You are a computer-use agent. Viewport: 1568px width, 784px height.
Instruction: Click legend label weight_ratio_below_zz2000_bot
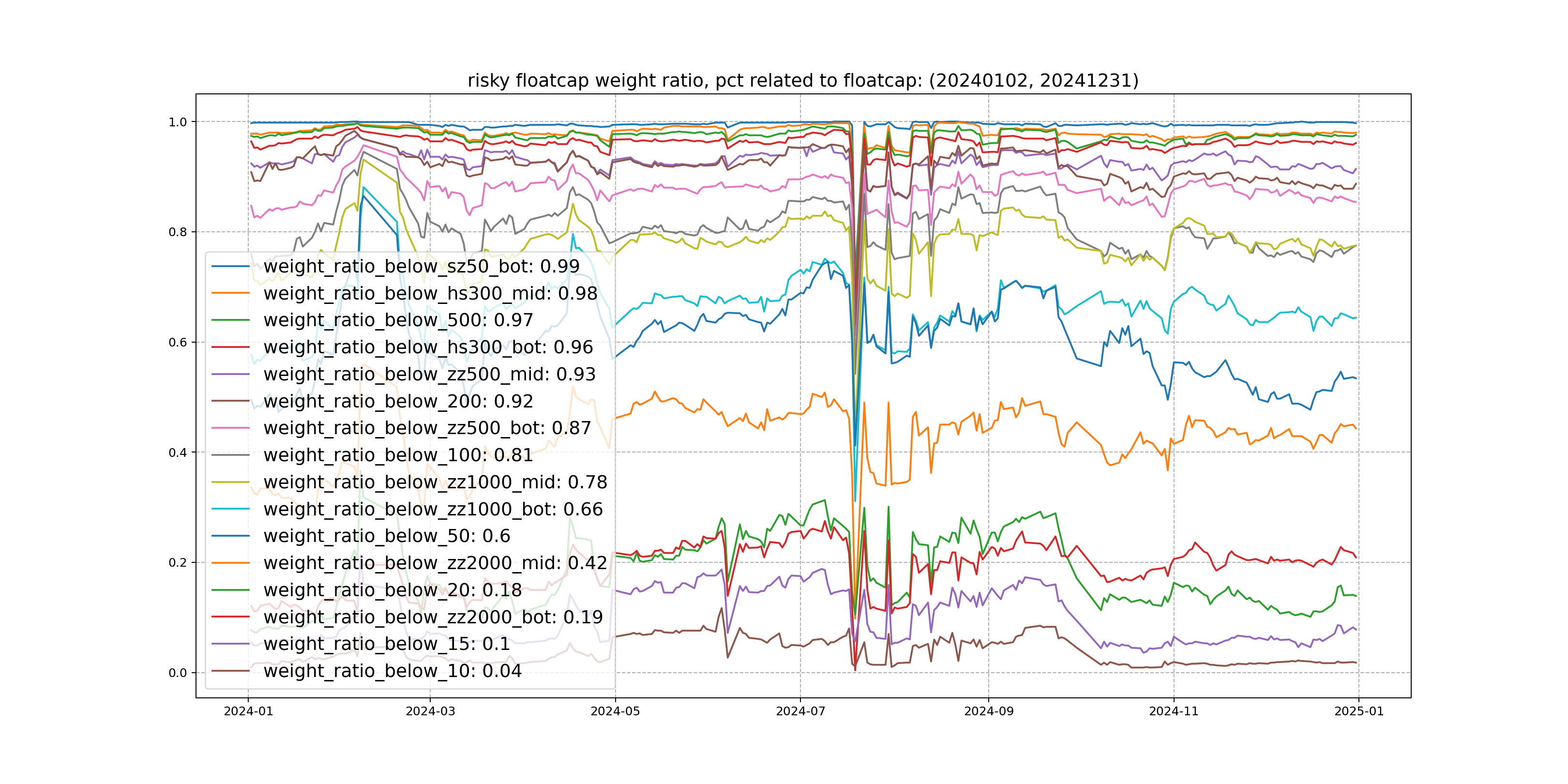433,617
